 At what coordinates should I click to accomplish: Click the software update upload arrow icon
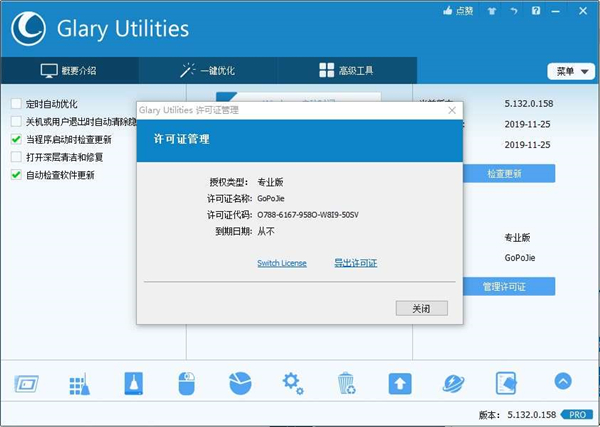[x=400, y=383]
